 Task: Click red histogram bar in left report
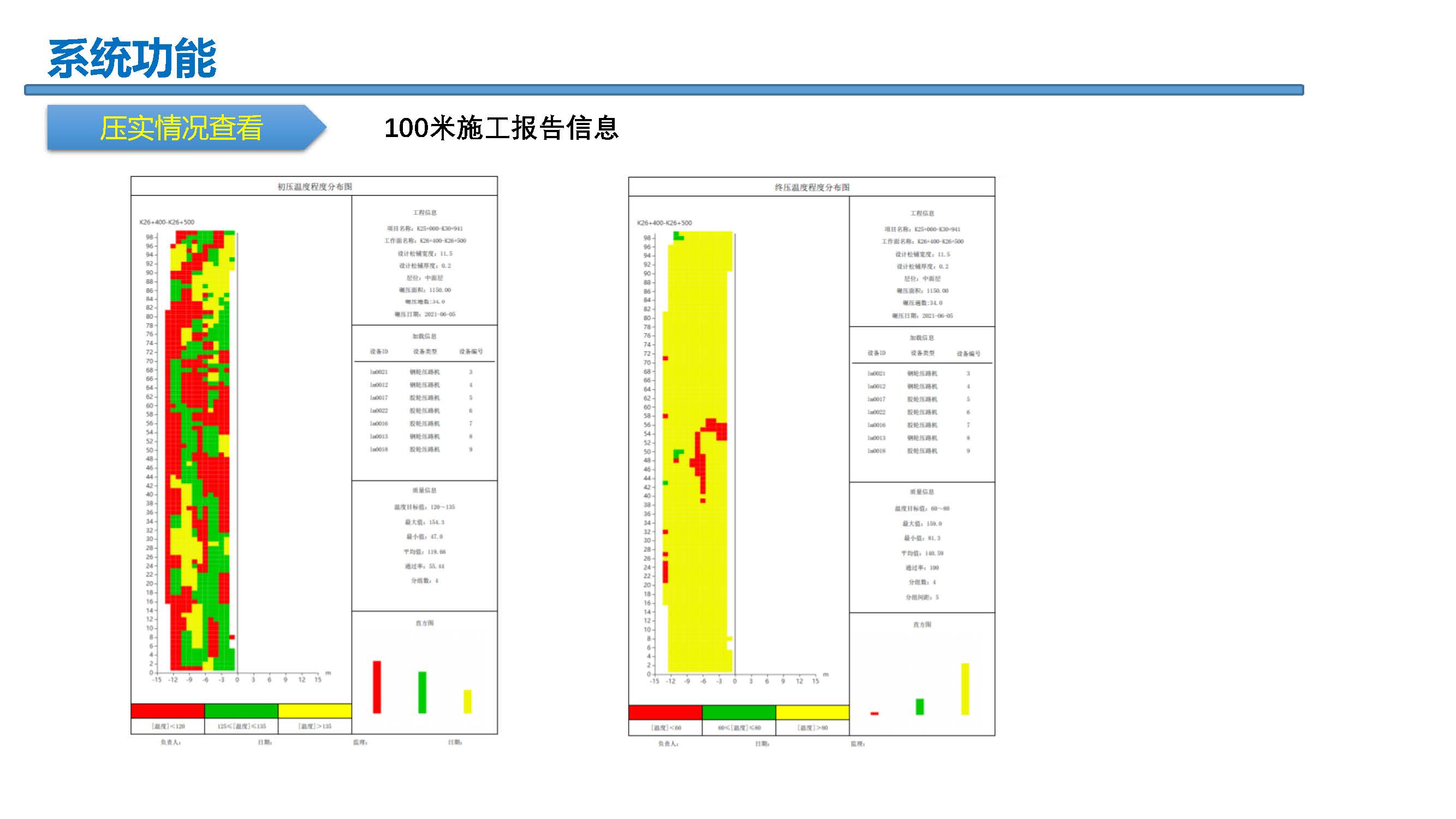click(377, 687)
